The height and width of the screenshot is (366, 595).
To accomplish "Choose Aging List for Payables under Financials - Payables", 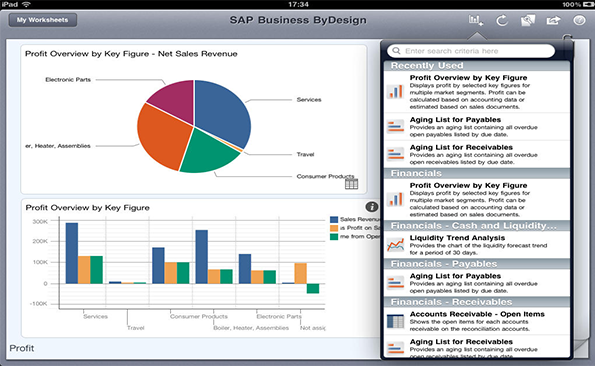I will coord(477,283).
